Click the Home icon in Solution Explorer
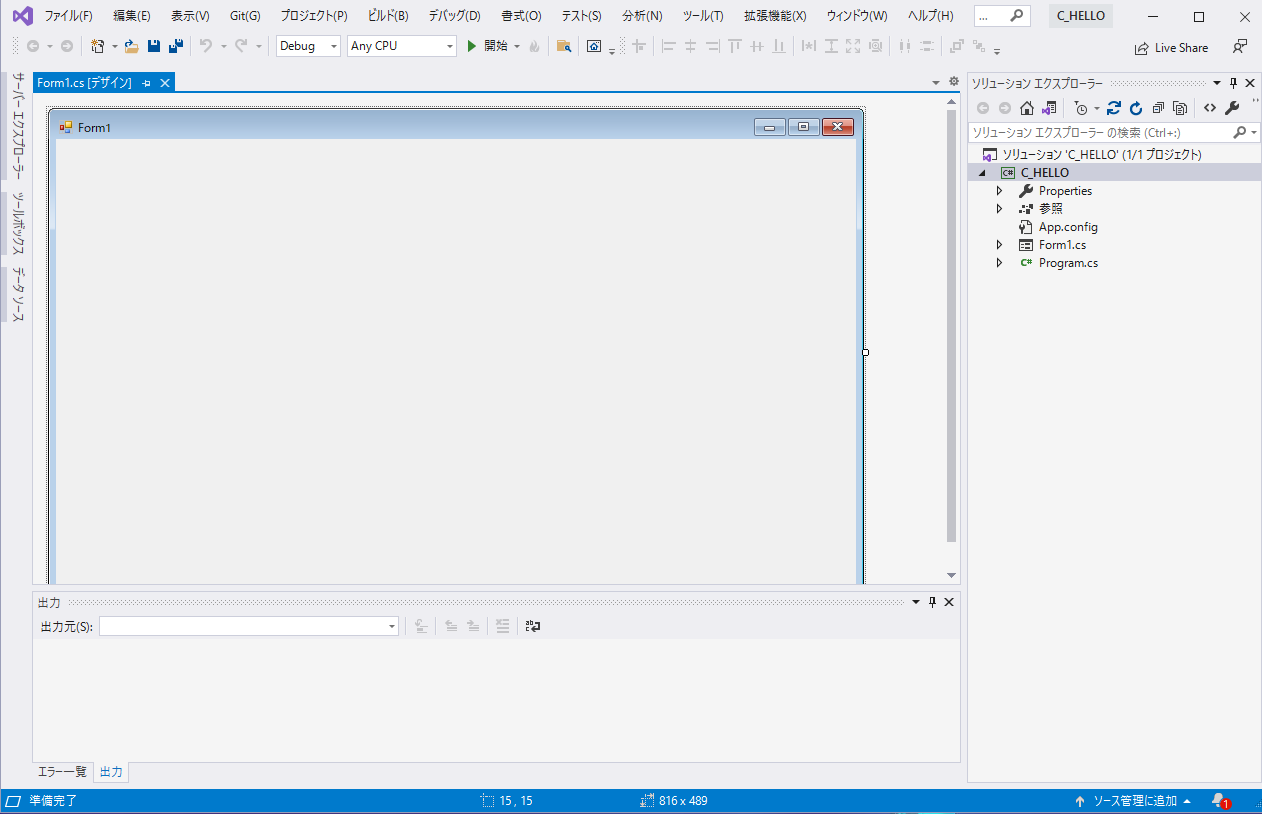1262x814 pixels. [x=1027, y=108]
